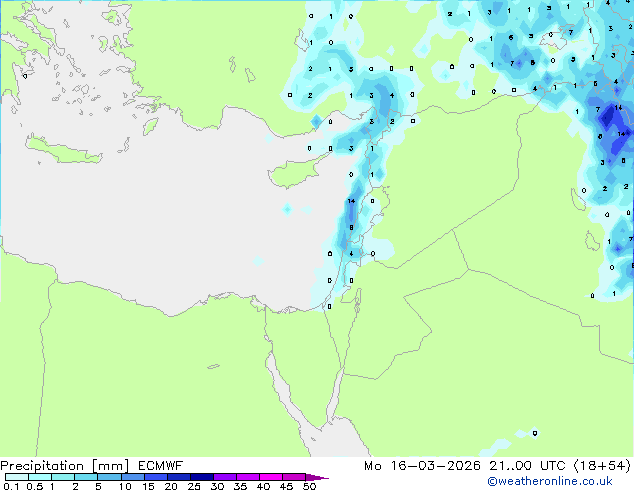Select the 35 to 40 mm legend swatch
Screen dimensions: 634x490
(x=248, y=477)
